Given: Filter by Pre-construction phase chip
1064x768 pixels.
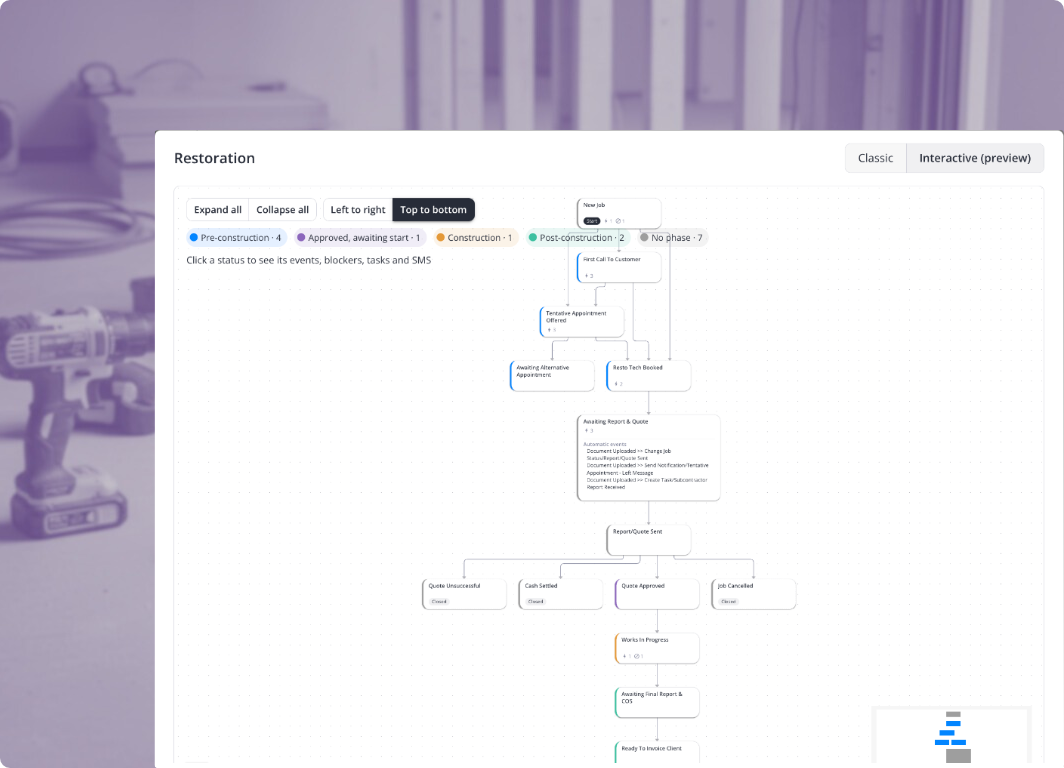Looking at the screenshot, I should (x=236, y=237).
